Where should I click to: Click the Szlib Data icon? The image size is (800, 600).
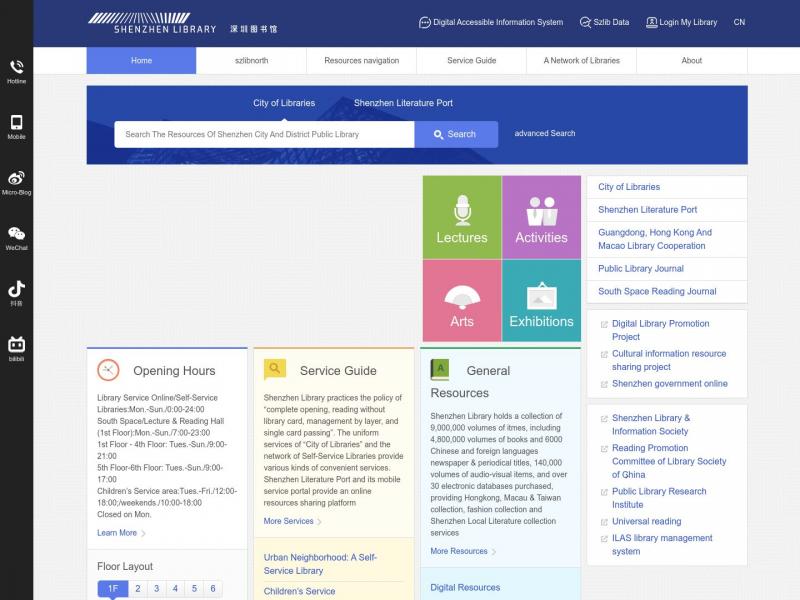(x=585, y=22)
